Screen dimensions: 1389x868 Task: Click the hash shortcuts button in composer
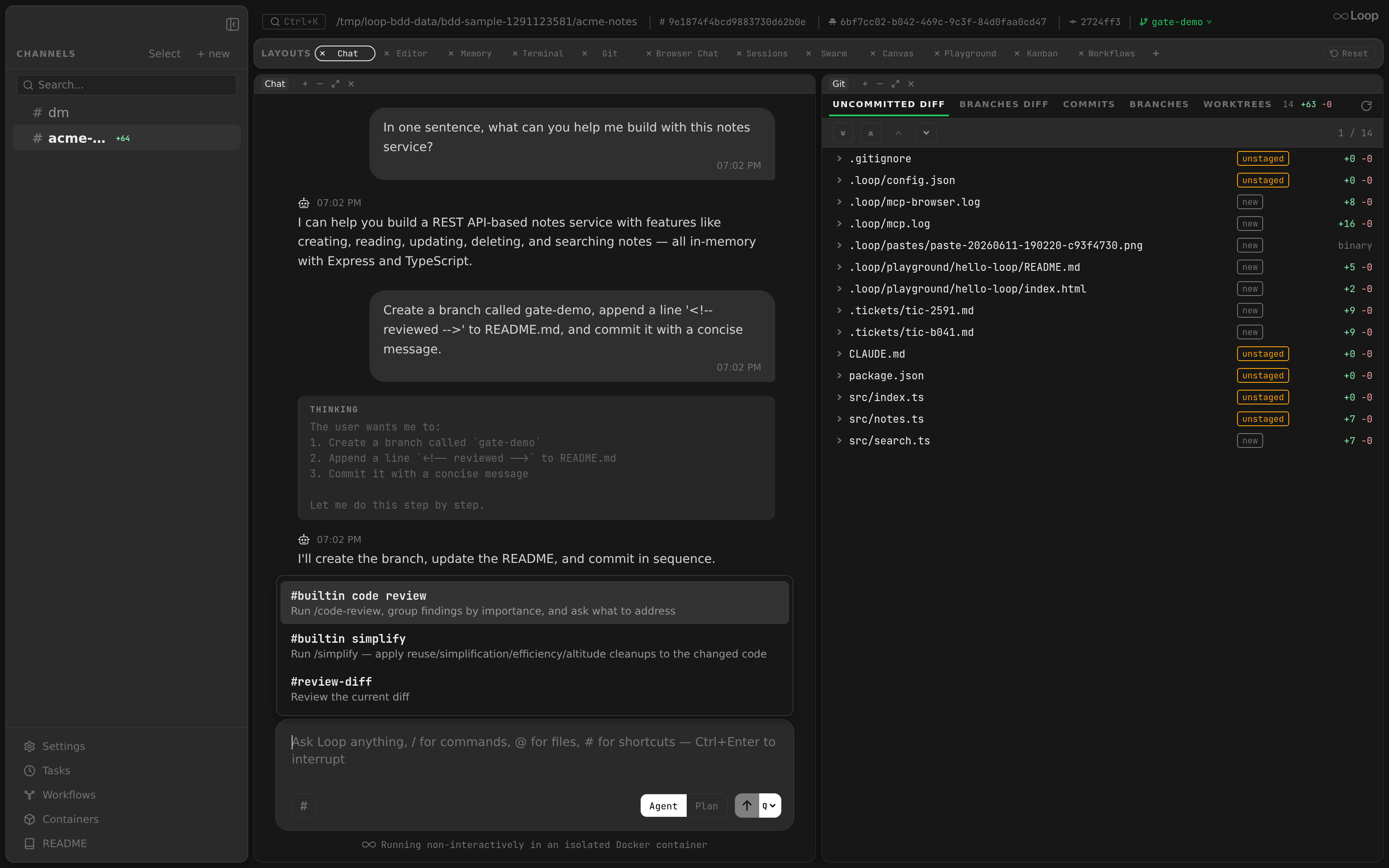(304, 806)
